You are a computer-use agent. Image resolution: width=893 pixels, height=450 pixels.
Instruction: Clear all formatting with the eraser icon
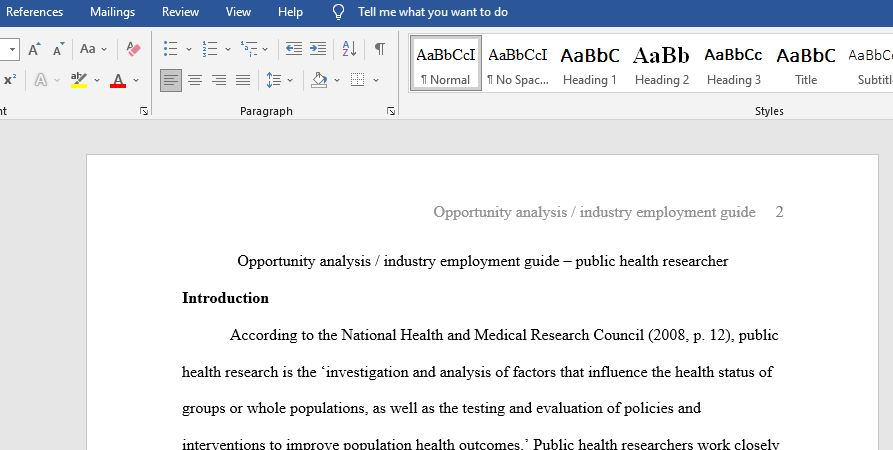click(x=133, y=49)
